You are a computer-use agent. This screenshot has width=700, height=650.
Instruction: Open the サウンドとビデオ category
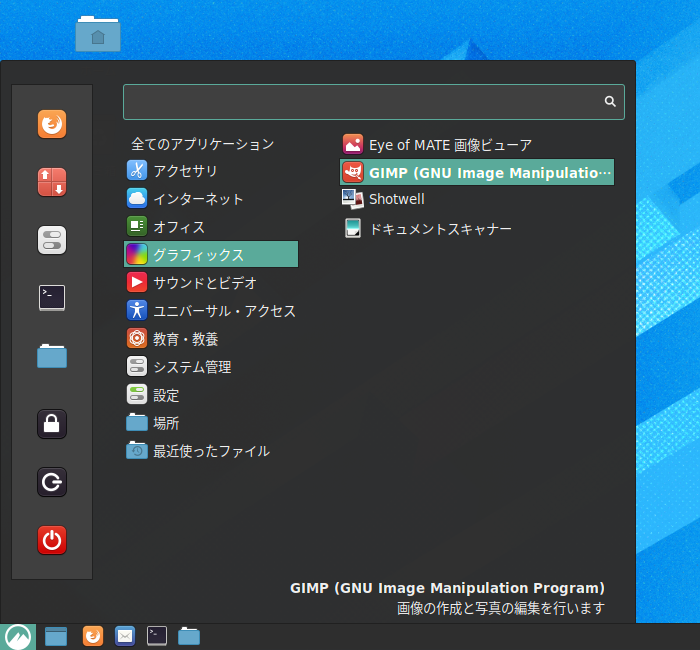[211, 283]
